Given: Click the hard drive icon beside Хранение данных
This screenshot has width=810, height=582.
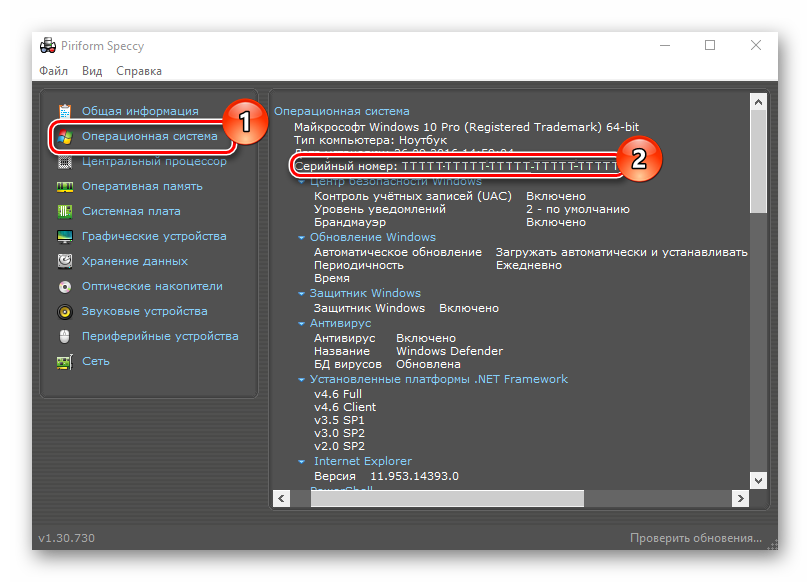Looking at the screenshot, I should (65, 261).
